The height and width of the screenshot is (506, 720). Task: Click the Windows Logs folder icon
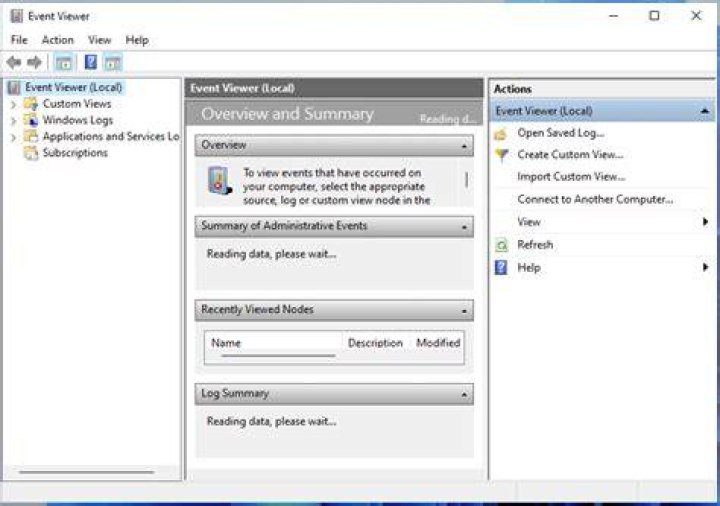(x=31, y=120)
